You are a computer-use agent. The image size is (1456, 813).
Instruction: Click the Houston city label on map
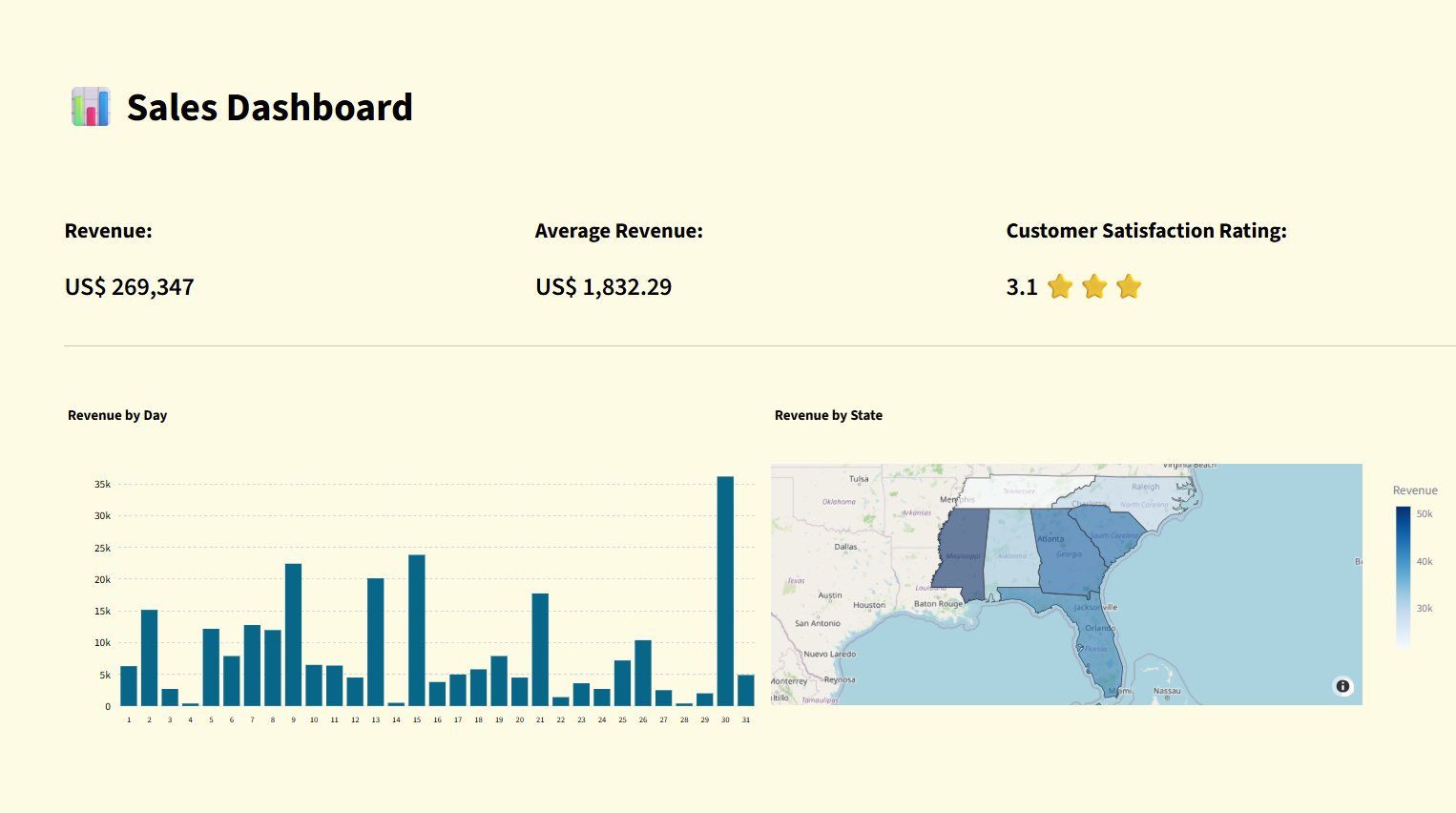point(869,605)
